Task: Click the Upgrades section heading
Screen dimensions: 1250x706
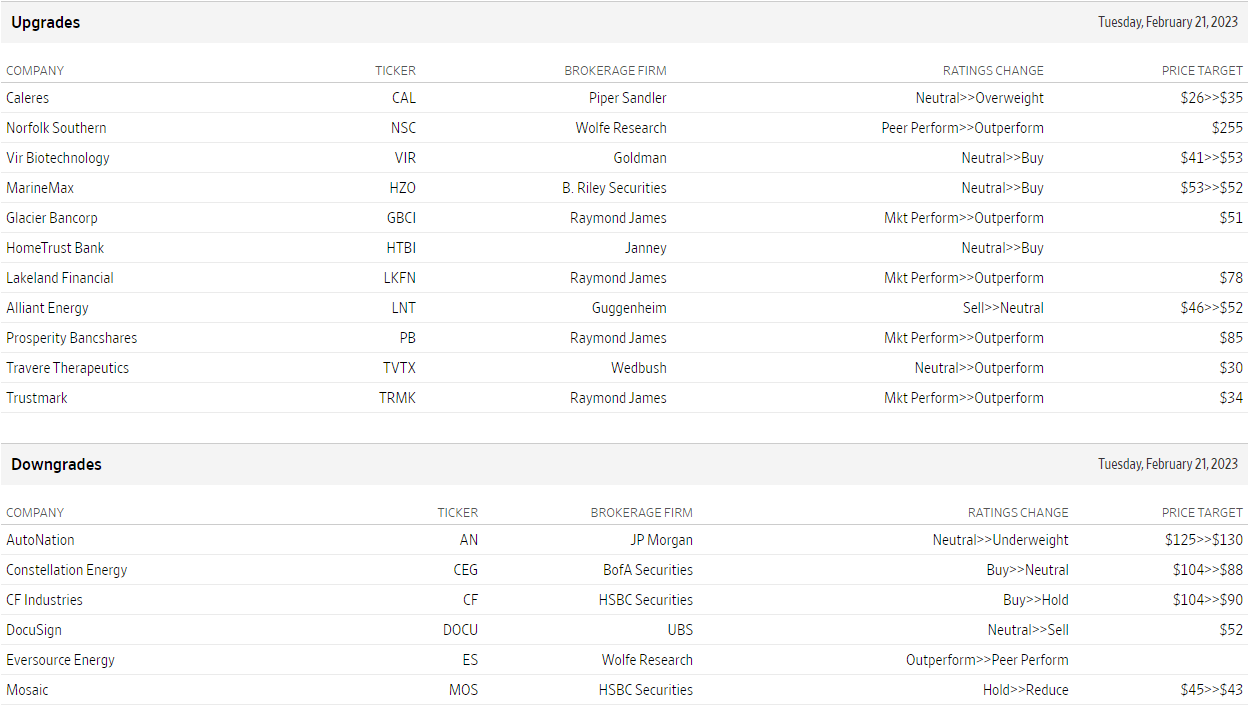Action: click(x=46, y=22)
